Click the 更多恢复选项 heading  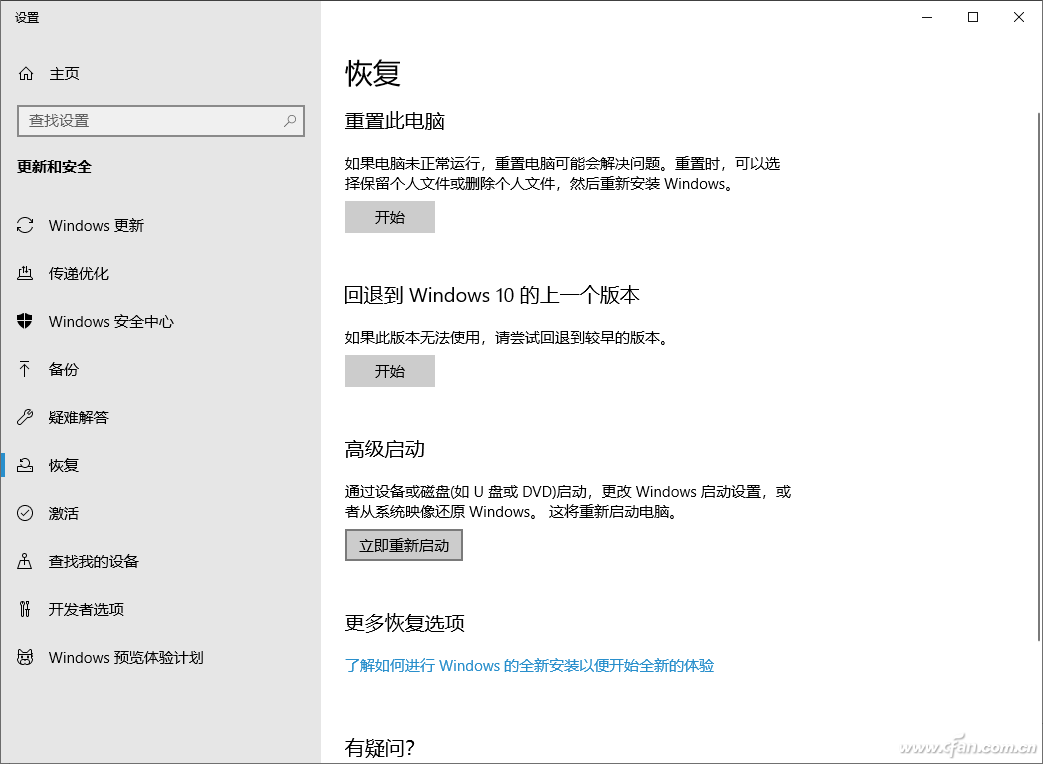pos(404,623)
